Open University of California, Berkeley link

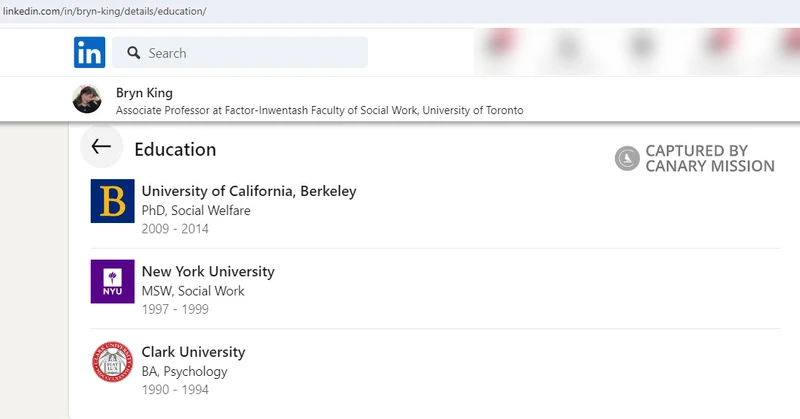click(249, 191)
